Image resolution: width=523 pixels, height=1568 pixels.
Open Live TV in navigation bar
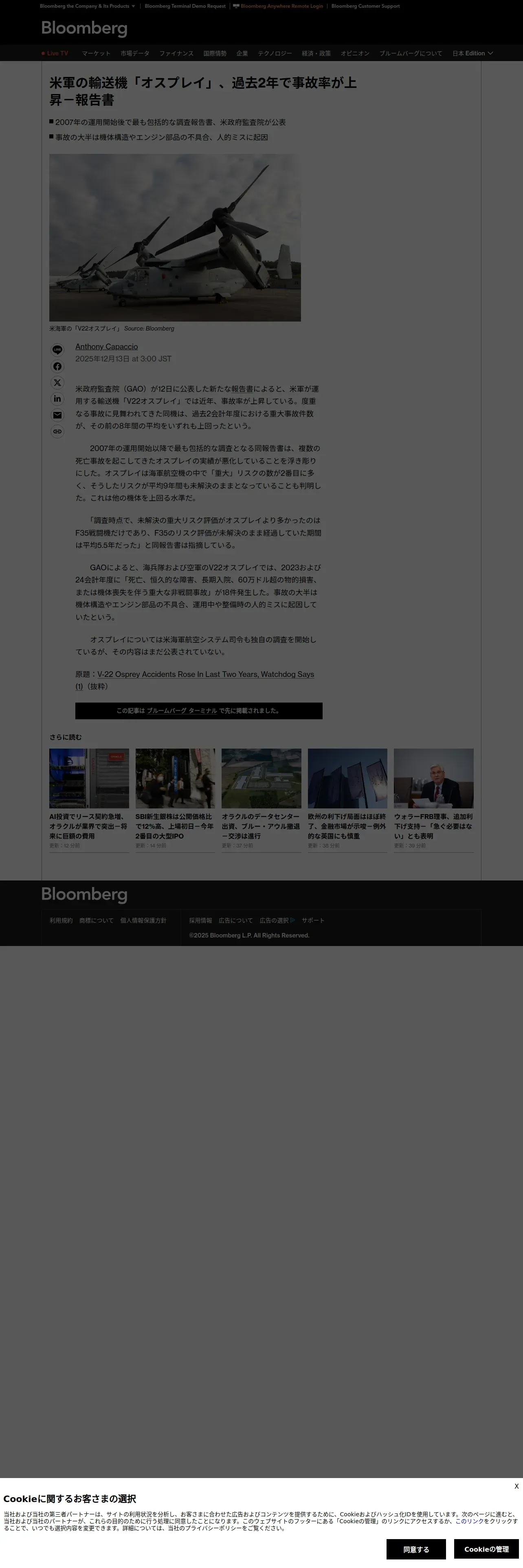pyautogui.click(x=55, y=54)
